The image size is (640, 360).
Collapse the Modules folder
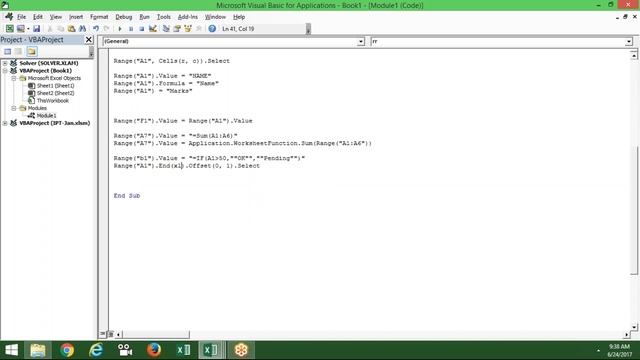click(x=14, y=108)
